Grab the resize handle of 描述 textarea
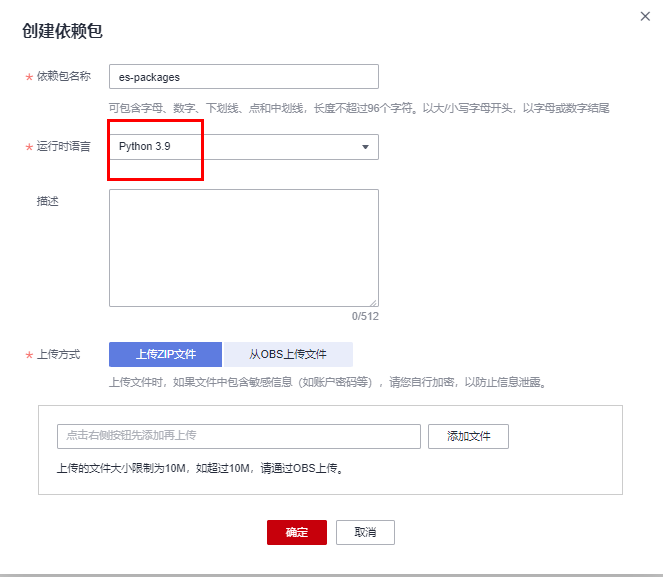 (x=374, y=303)
